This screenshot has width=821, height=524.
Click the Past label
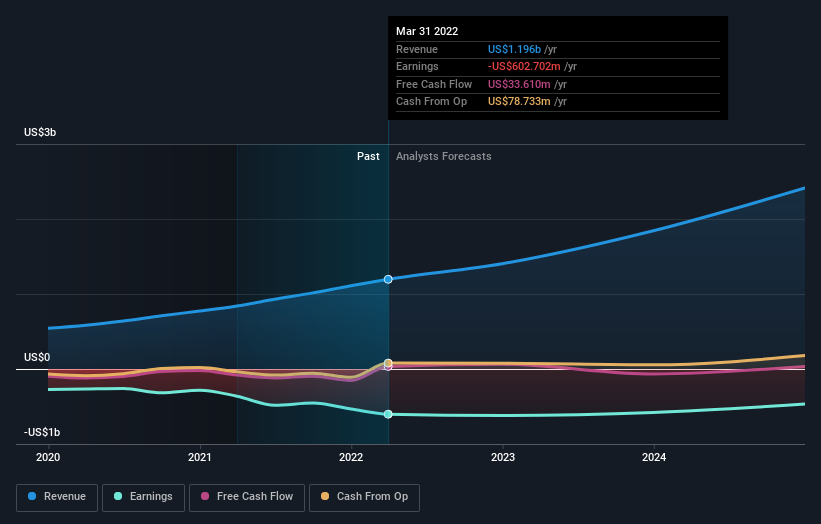(368, 156)
